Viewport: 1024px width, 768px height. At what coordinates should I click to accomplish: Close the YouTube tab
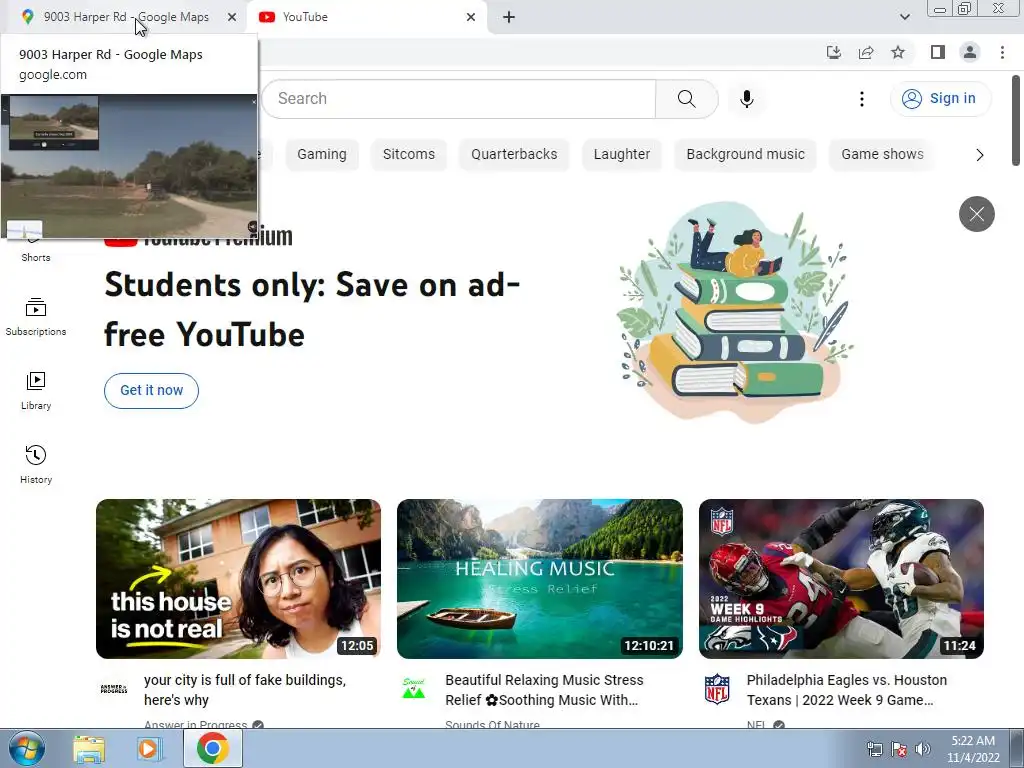coord(471,17)
